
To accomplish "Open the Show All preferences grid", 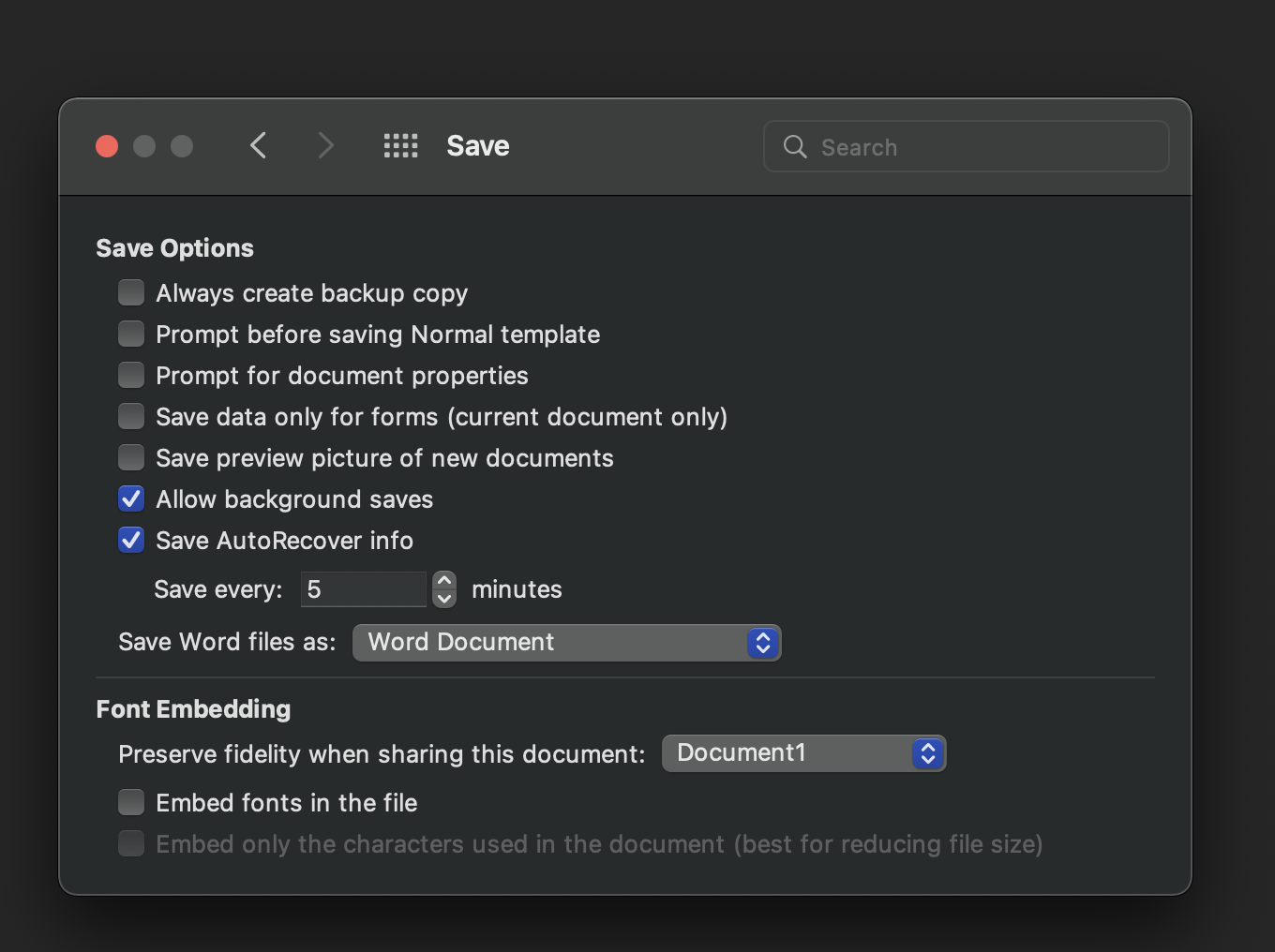I will [400, 146].
